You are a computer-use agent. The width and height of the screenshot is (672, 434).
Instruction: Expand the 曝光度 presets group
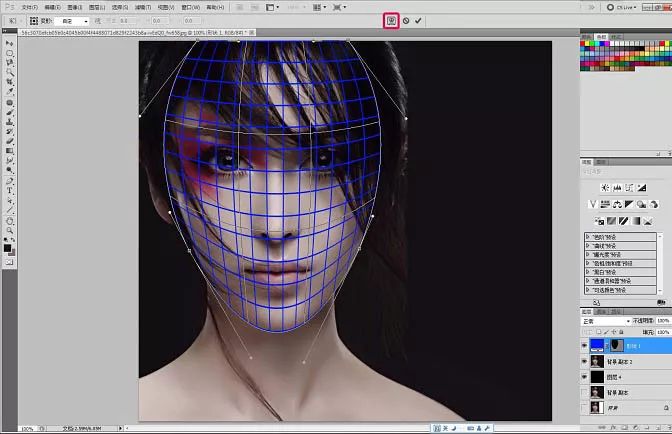(x=588, y=254)
